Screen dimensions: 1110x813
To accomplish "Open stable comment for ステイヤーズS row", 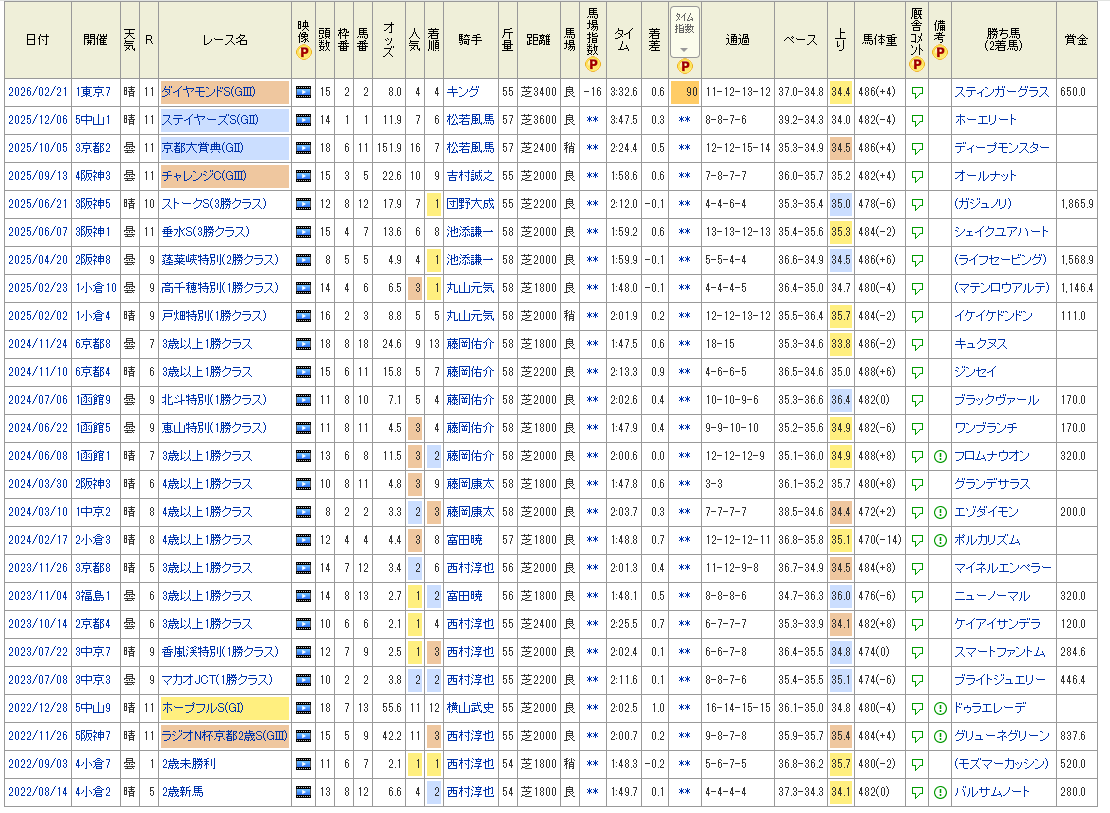I will 917,120.
